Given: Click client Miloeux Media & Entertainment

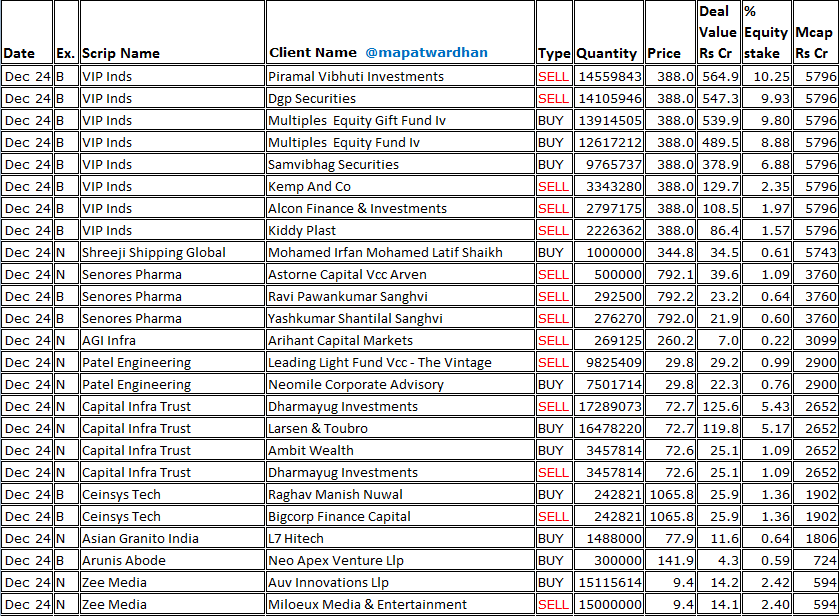Looking at the screenshot, I should (x=368, y=604).
